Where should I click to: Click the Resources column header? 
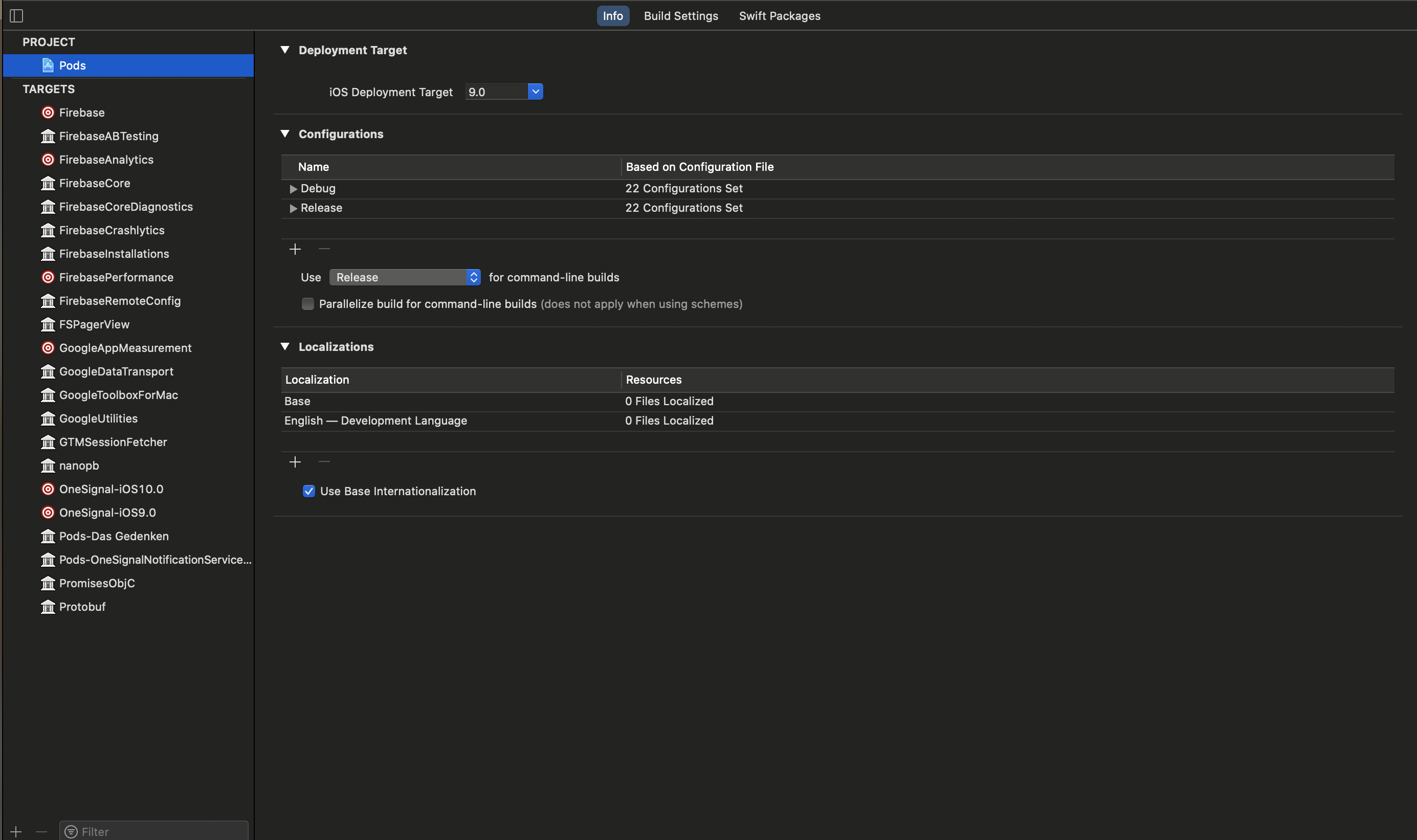click(1008, 380)
